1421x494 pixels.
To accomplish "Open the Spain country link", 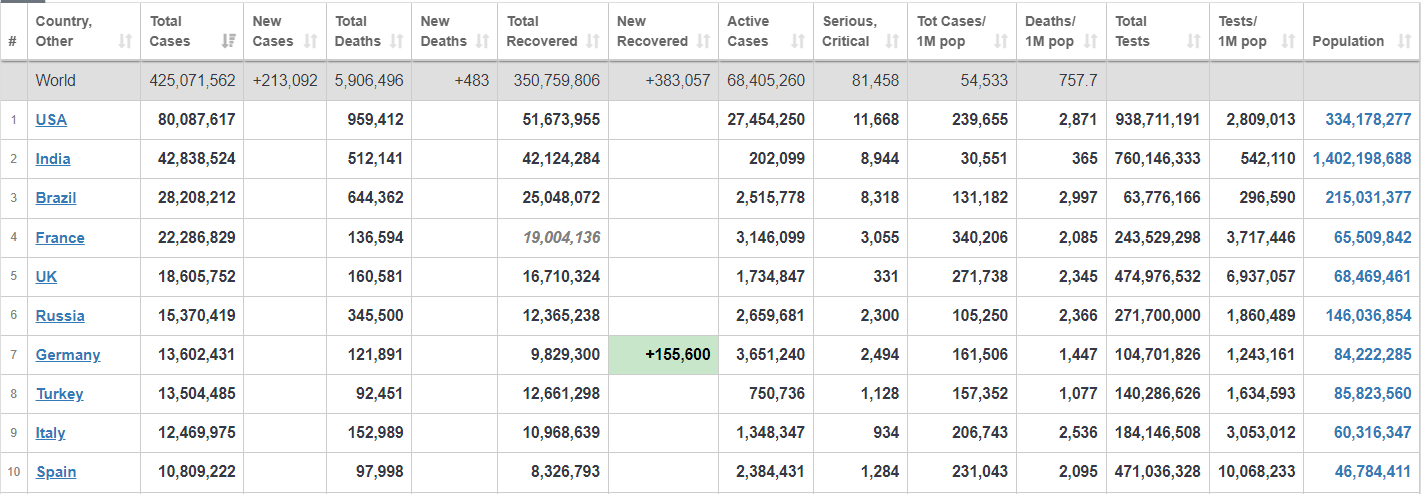I will pos(56,472).
